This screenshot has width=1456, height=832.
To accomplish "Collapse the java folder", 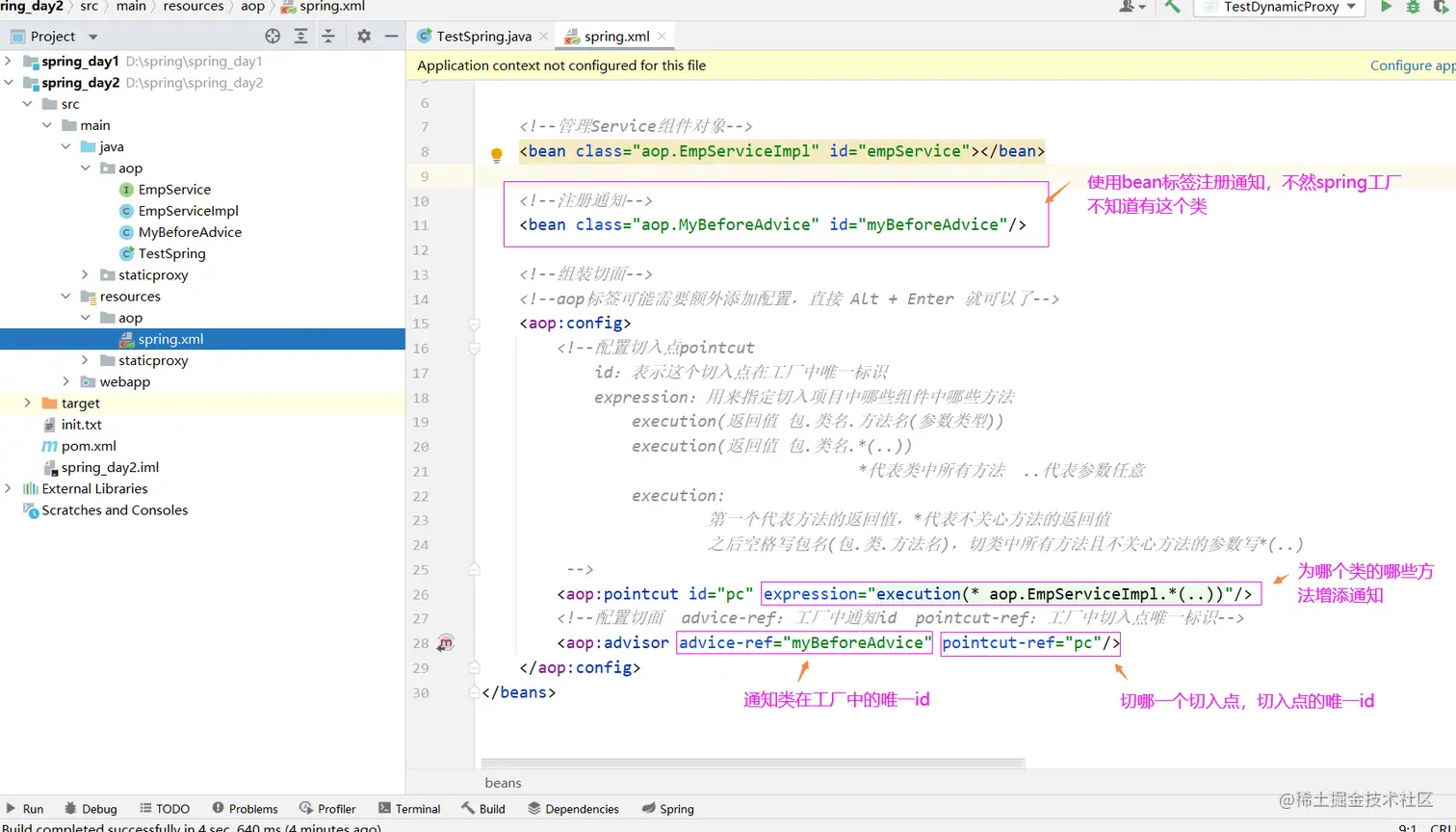I will click(66, 146).
